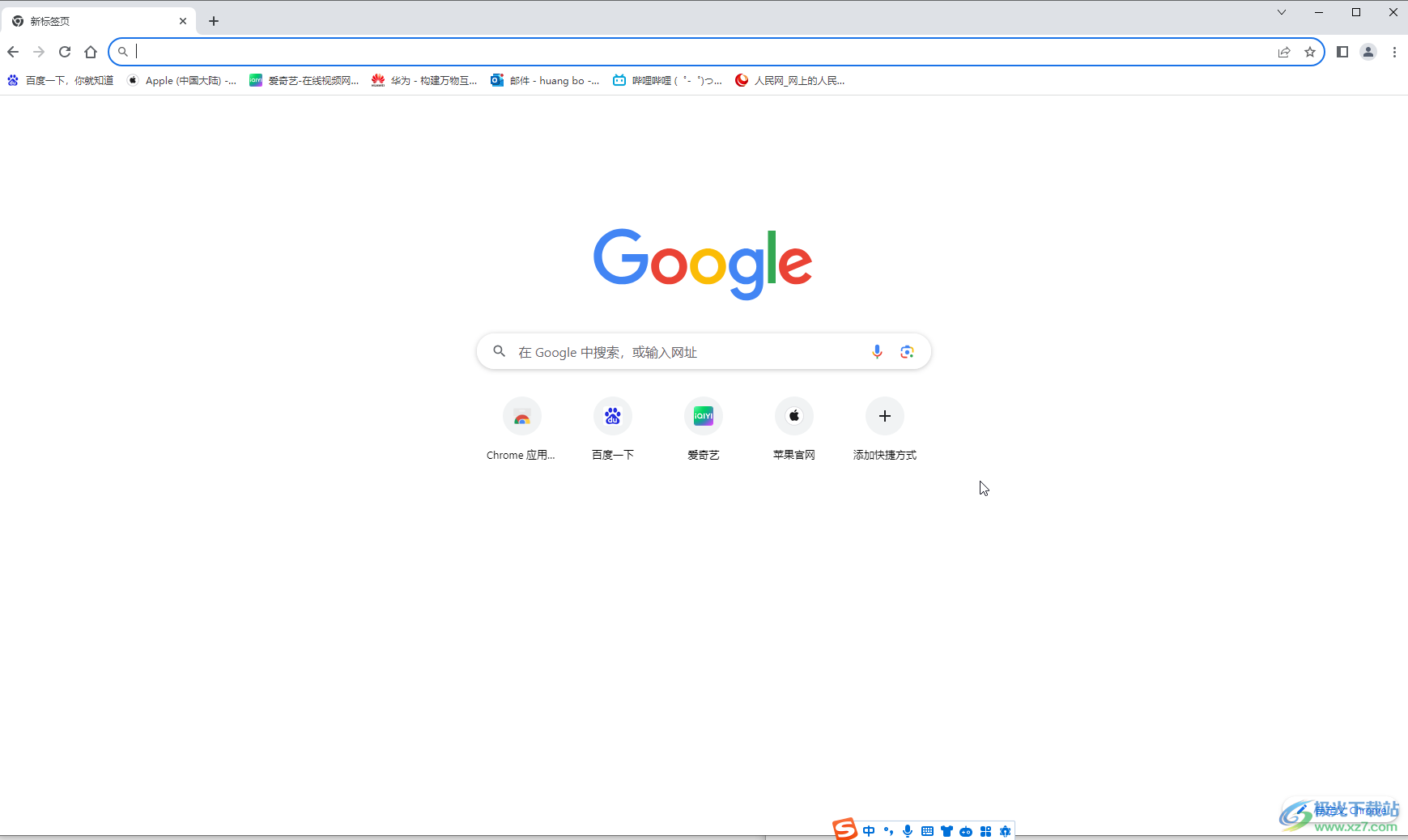The height and width of the screenshot is (840, 1408).
Task: Click the magnifier icon in search box
Action: click(500, 351)
